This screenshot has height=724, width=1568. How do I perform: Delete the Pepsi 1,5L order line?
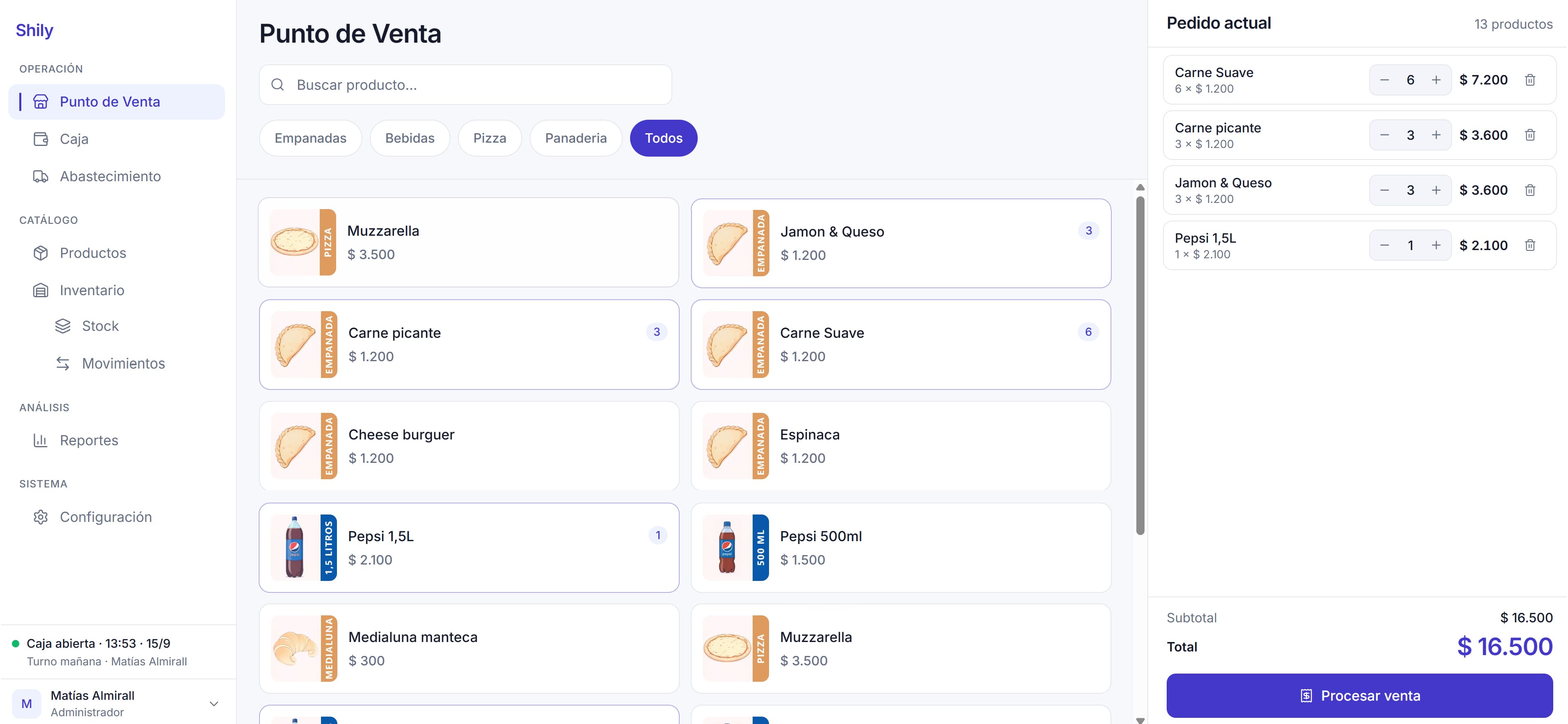(1529, 246)
